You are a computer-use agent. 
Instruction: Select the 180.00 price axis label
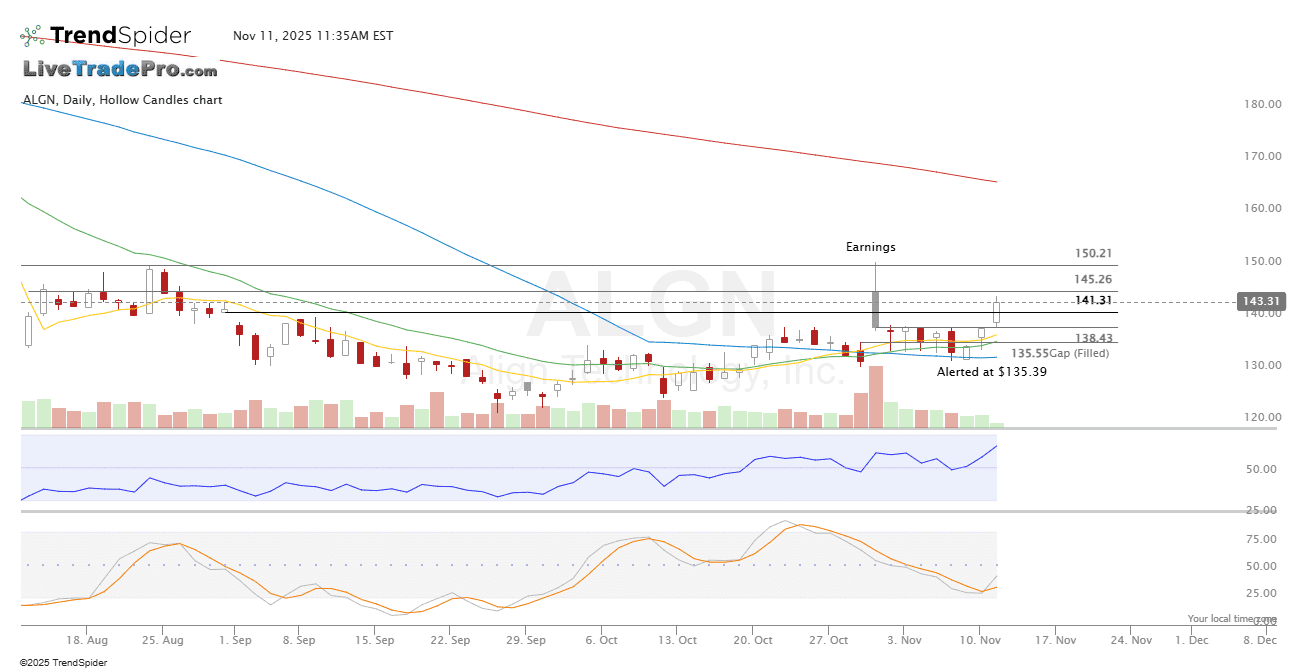1262,104
